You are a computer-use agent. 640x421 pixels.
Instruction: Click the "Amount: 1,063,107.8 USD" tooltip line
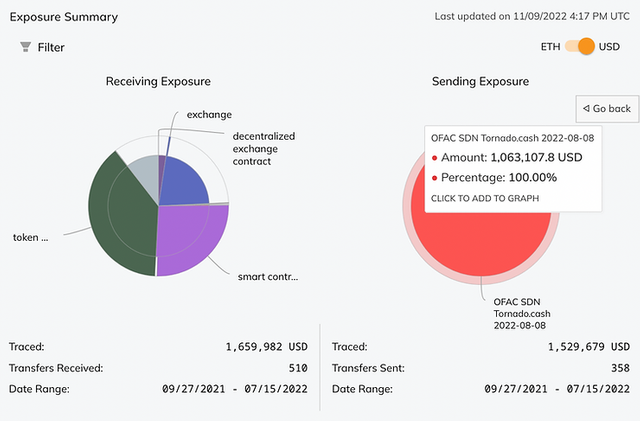pyautogui.click(x=507, y=158)
